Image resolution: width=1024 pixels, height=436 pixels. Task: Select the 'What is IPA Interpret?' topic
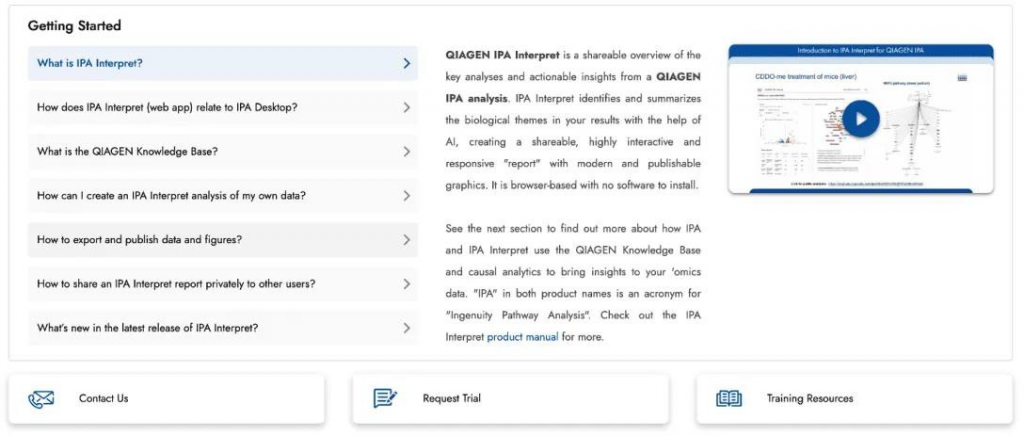90,63
